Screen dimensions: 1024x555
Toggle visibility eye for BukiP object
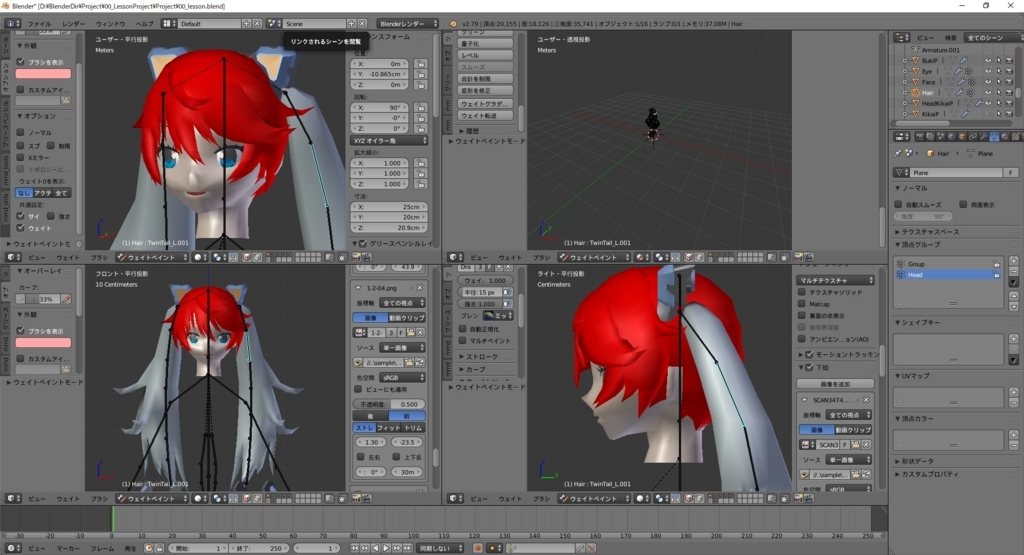pyautogui.click(x=987, y=61)
